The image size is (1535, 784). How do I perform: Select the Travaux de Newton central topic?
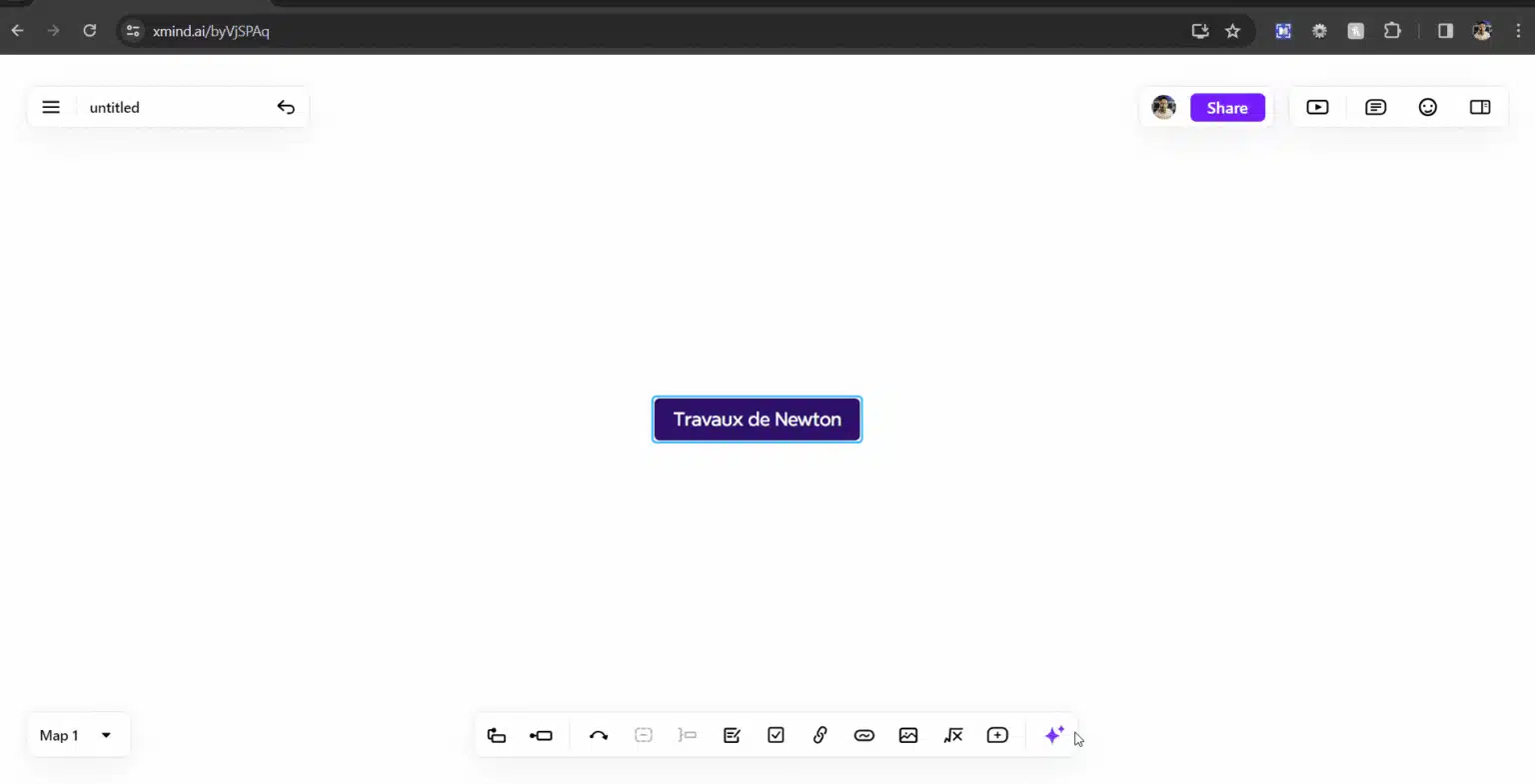pos(757,419)
